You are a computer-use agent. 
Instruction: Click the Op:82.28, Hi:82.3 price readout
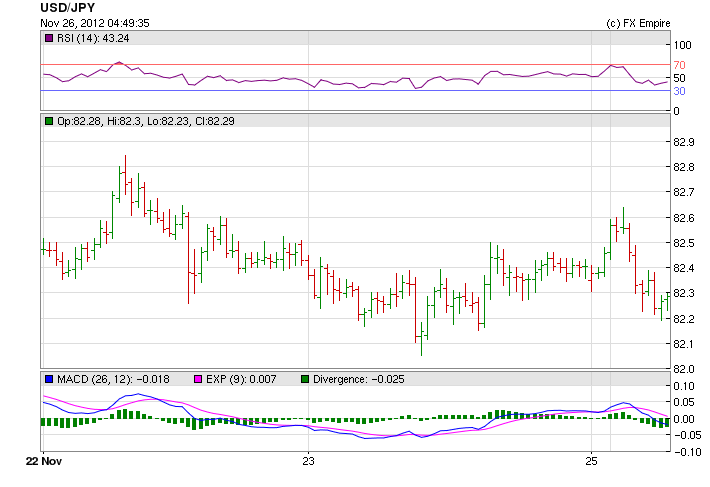click(146, 121)
